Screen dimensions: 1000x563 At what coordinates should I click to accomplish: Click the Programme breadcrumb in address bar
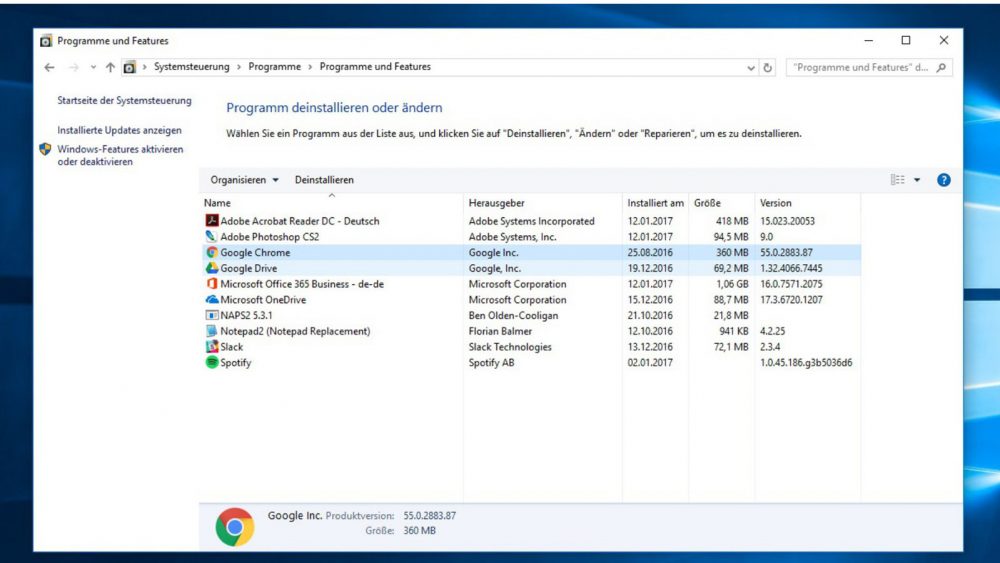(274, 67)
